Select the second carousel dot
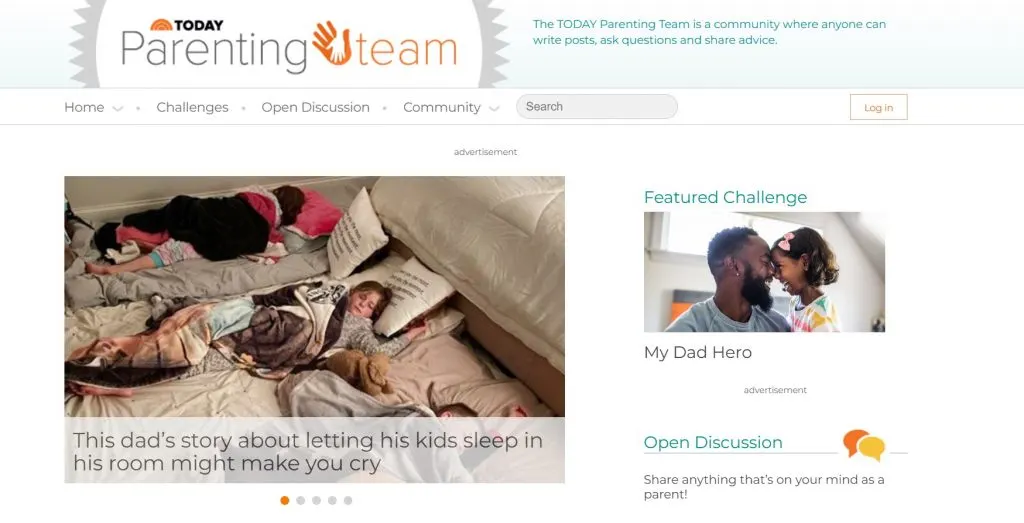The height and width of the screenshot is (523, 1024). click(300, 500)
